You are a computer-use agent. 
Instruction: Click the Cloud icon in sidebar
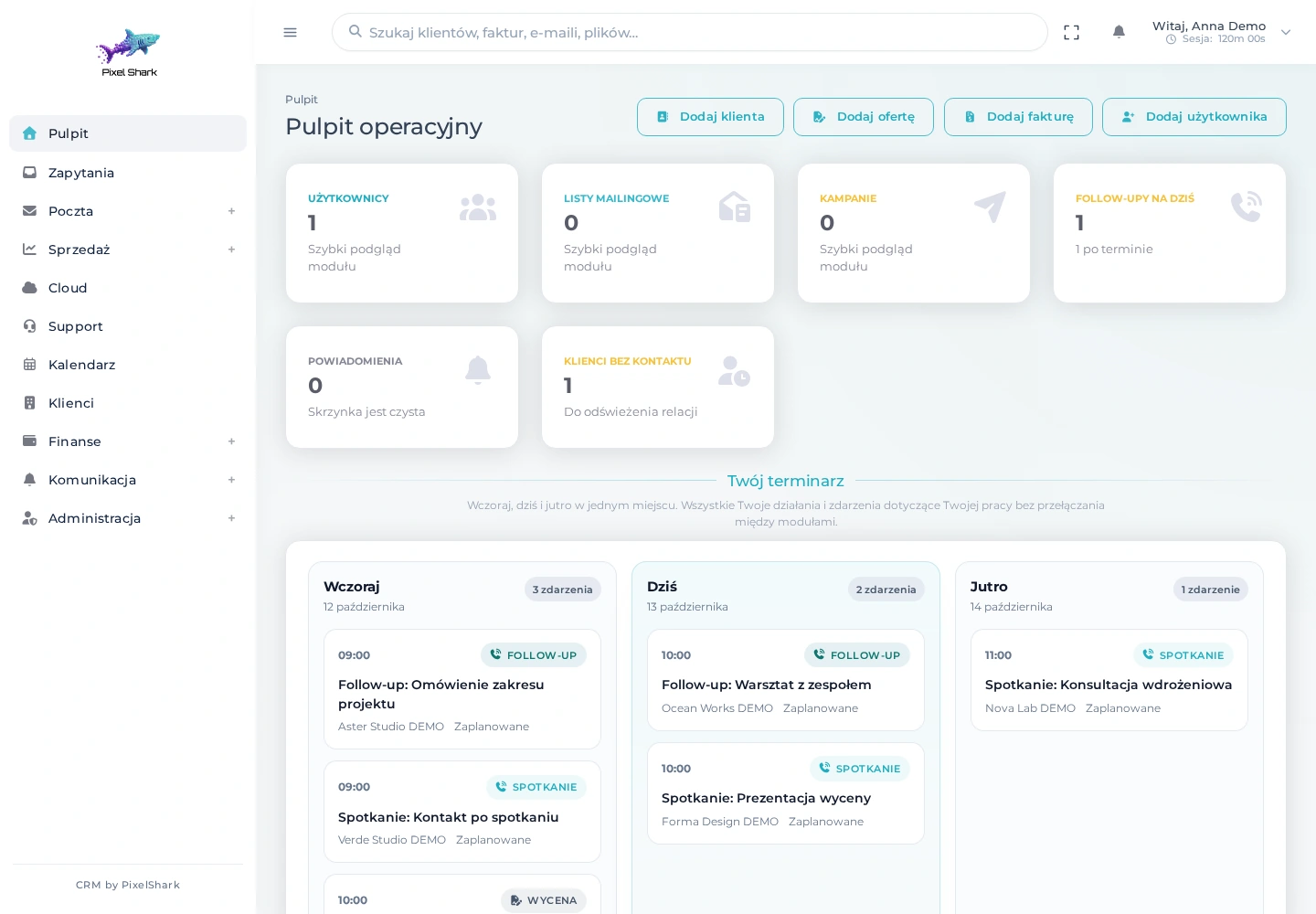(x=29, y=288)
